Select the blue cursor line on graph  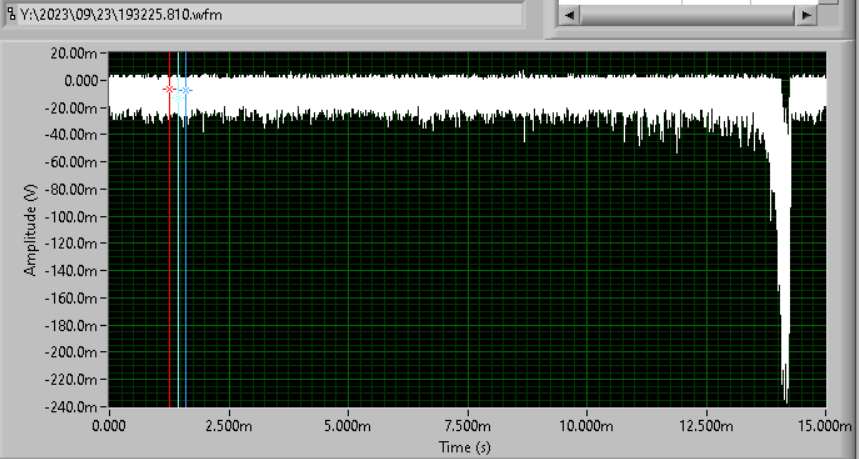pyautogui.click(x=186, y=230)
